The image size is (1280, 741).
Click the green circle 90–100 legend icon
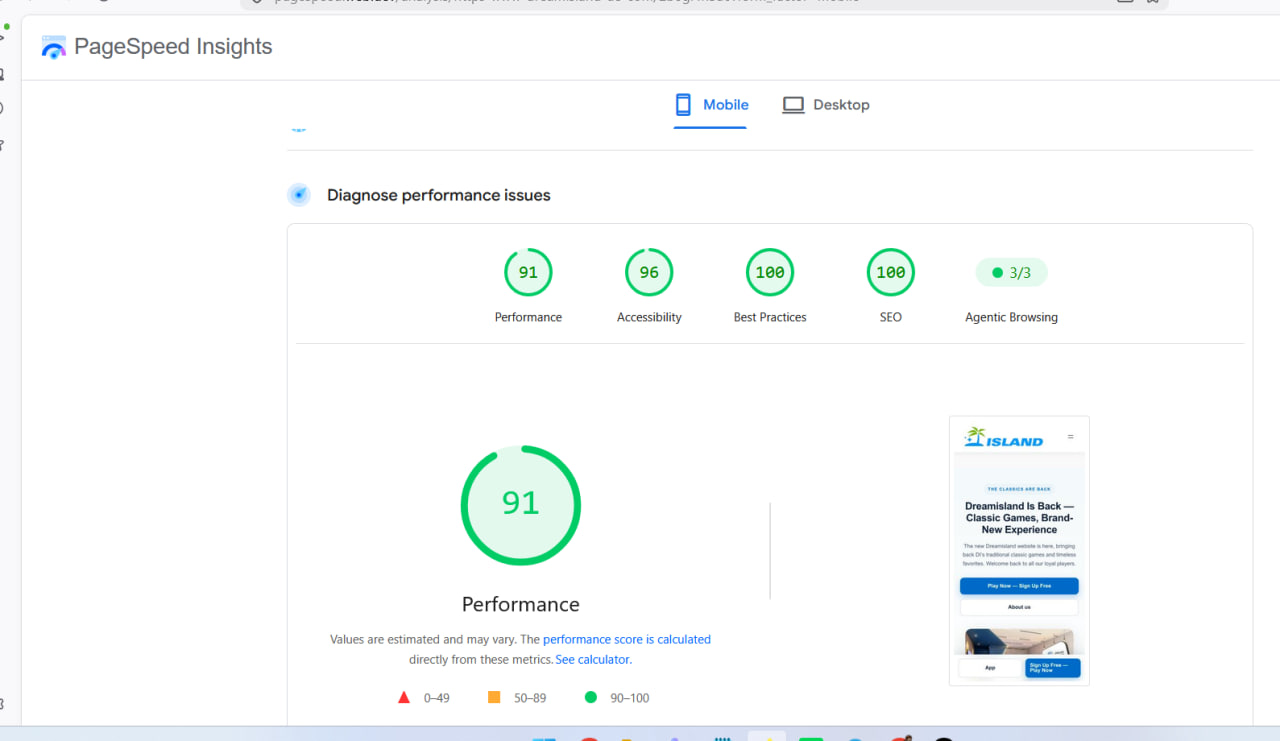coord(591,697)
